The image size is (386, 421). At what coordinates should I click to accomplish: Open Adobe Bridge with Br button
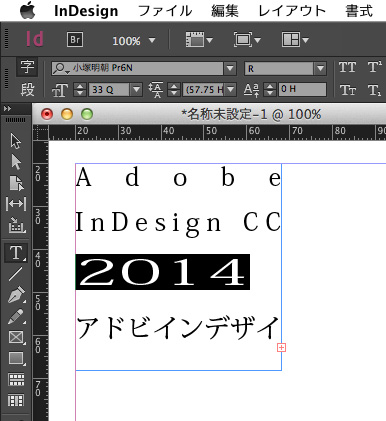tap(75, 40)
